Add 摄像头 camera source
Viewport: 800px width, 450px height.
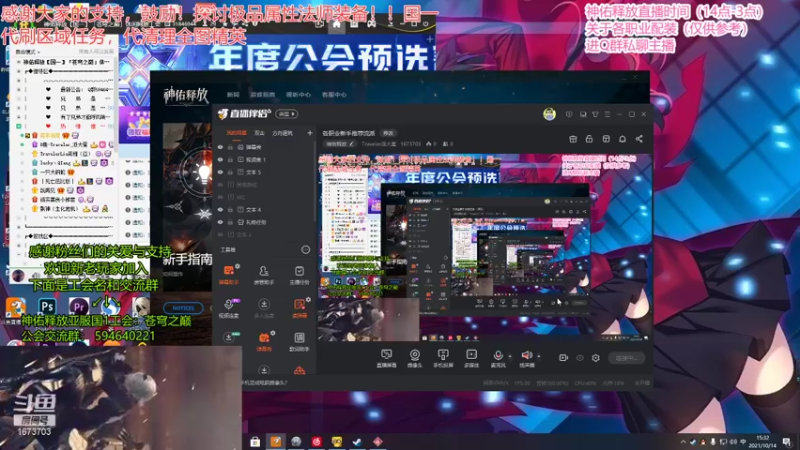pyautogui.click(x=415, y=358)
